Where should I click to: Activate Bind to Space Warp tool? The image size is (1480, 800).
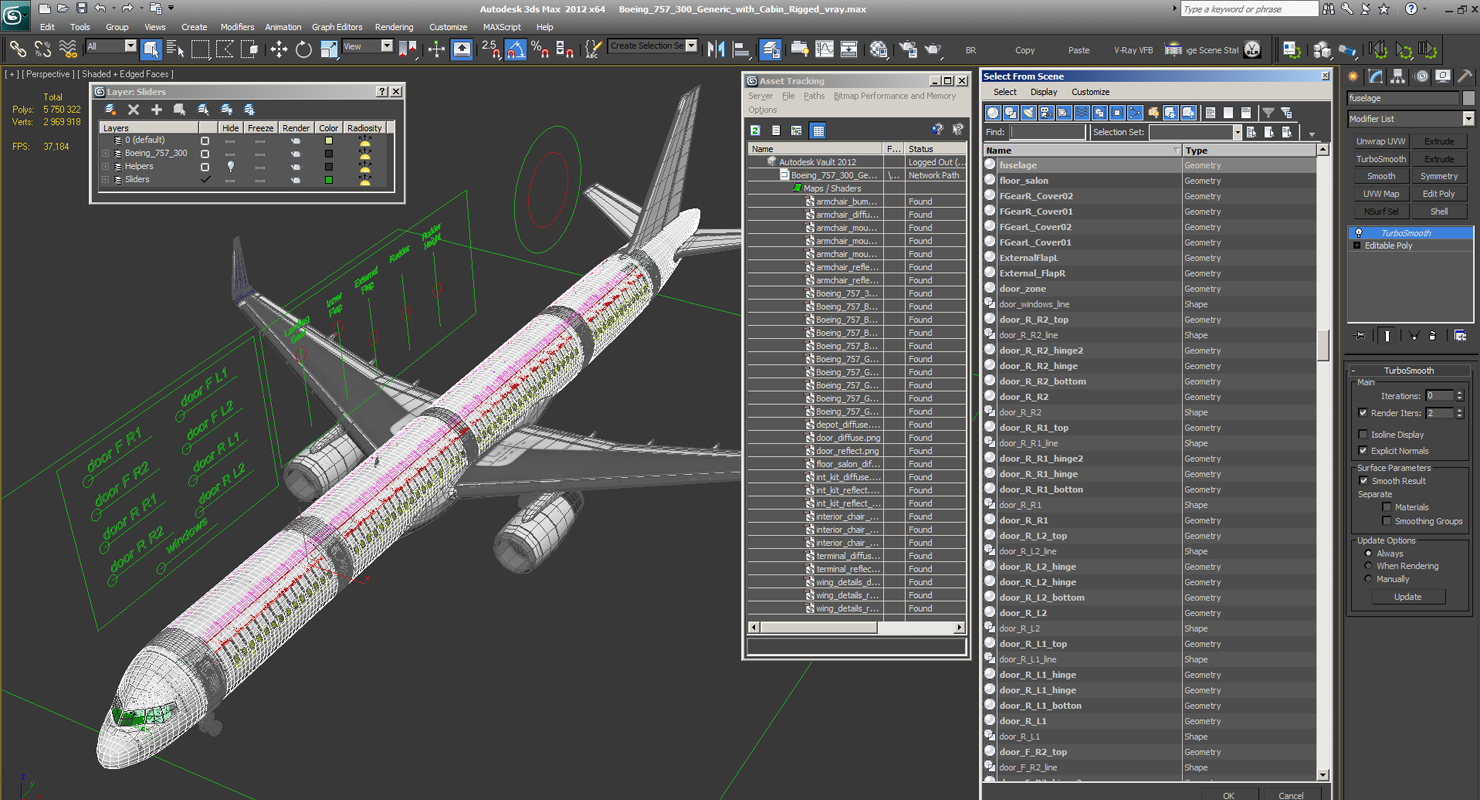(x=68, y=48)
